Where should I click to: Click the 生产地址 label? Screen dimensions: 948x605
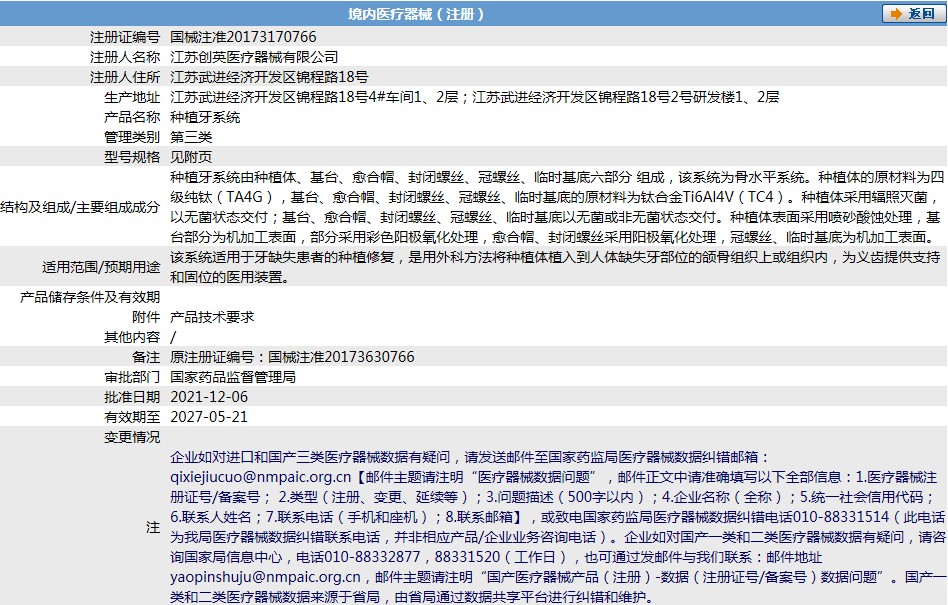click(x=132, y=97)
